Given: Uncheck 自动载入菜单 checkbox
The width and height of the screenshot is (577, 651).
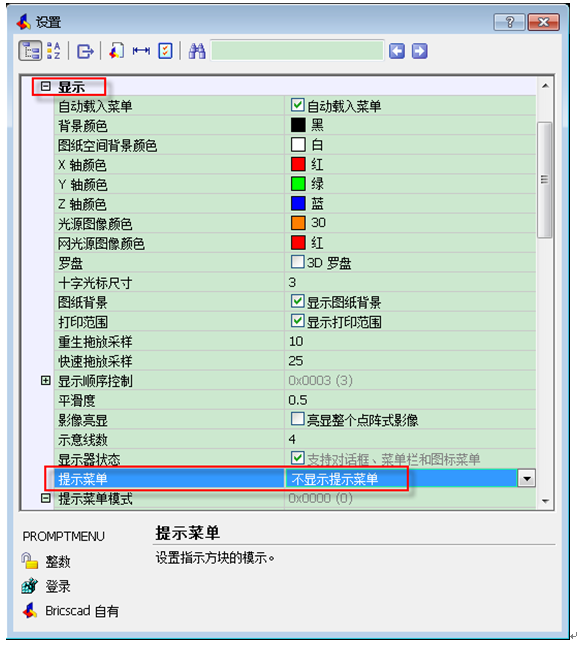Looking at the screenshot, I should point(297,105).
